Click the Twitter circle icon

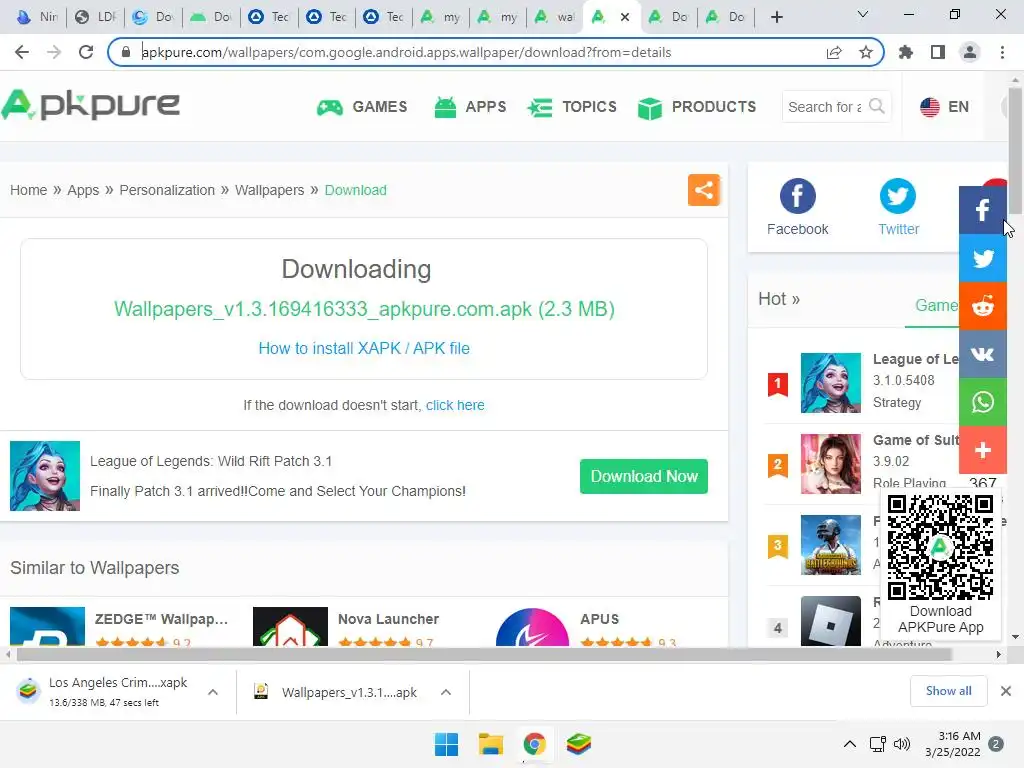897,195
